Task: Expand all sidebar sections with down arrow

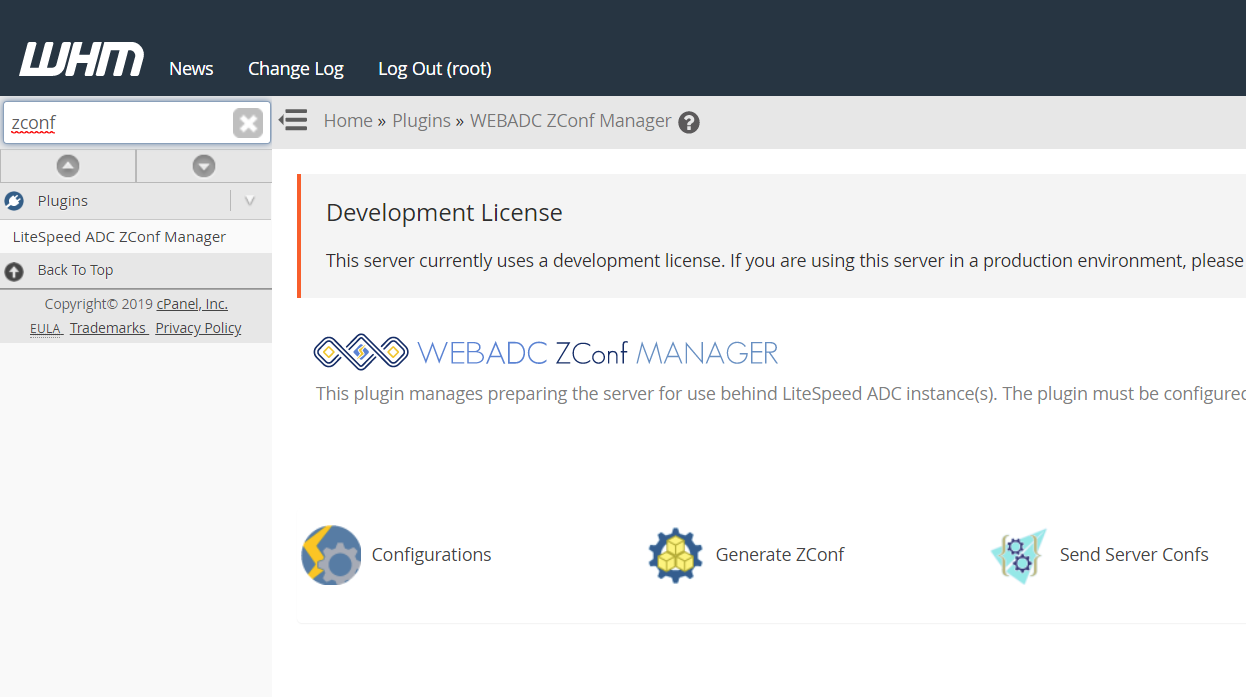Action: point(204,166)
